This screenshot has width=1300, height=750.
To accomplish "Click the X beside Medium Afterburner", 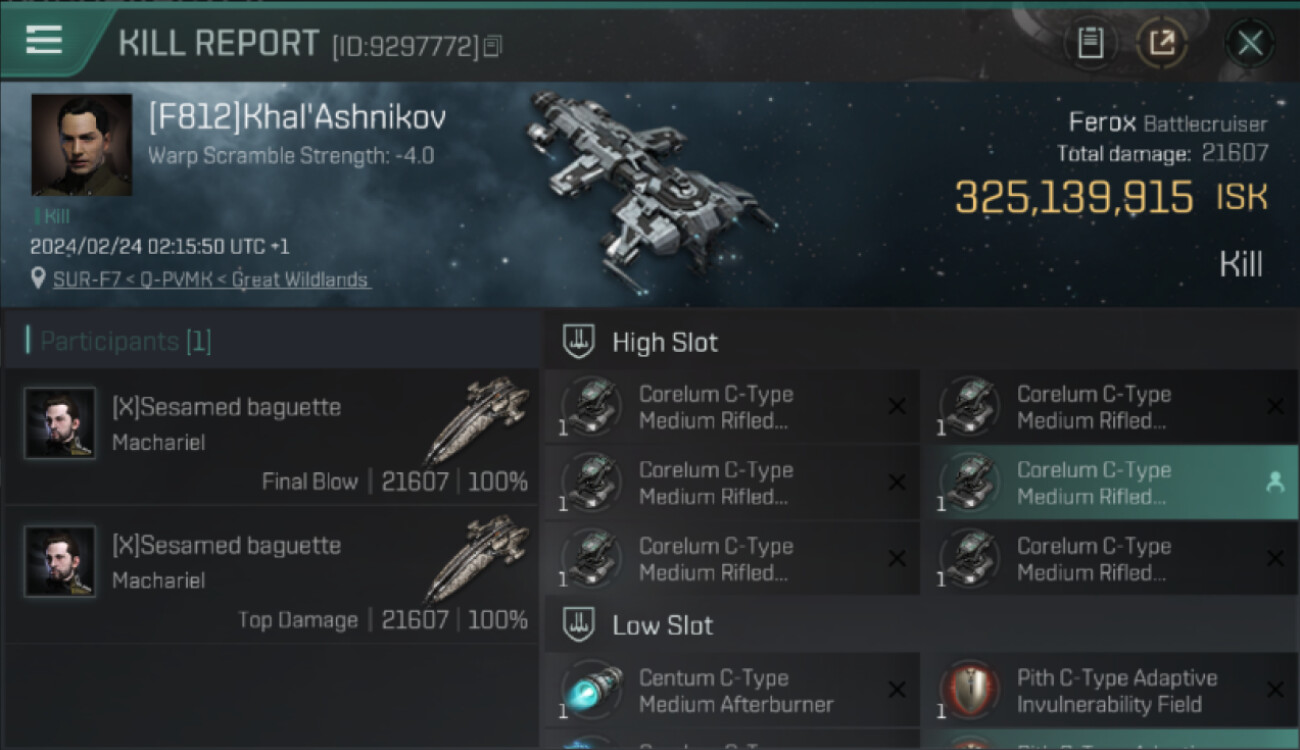I will coord(897,690).
